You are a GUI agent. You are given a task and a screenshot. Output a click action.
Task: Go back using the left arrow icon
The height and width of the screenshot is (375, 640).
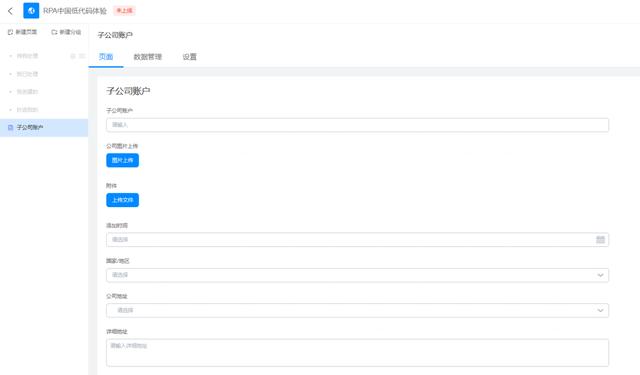click(11, 11)
